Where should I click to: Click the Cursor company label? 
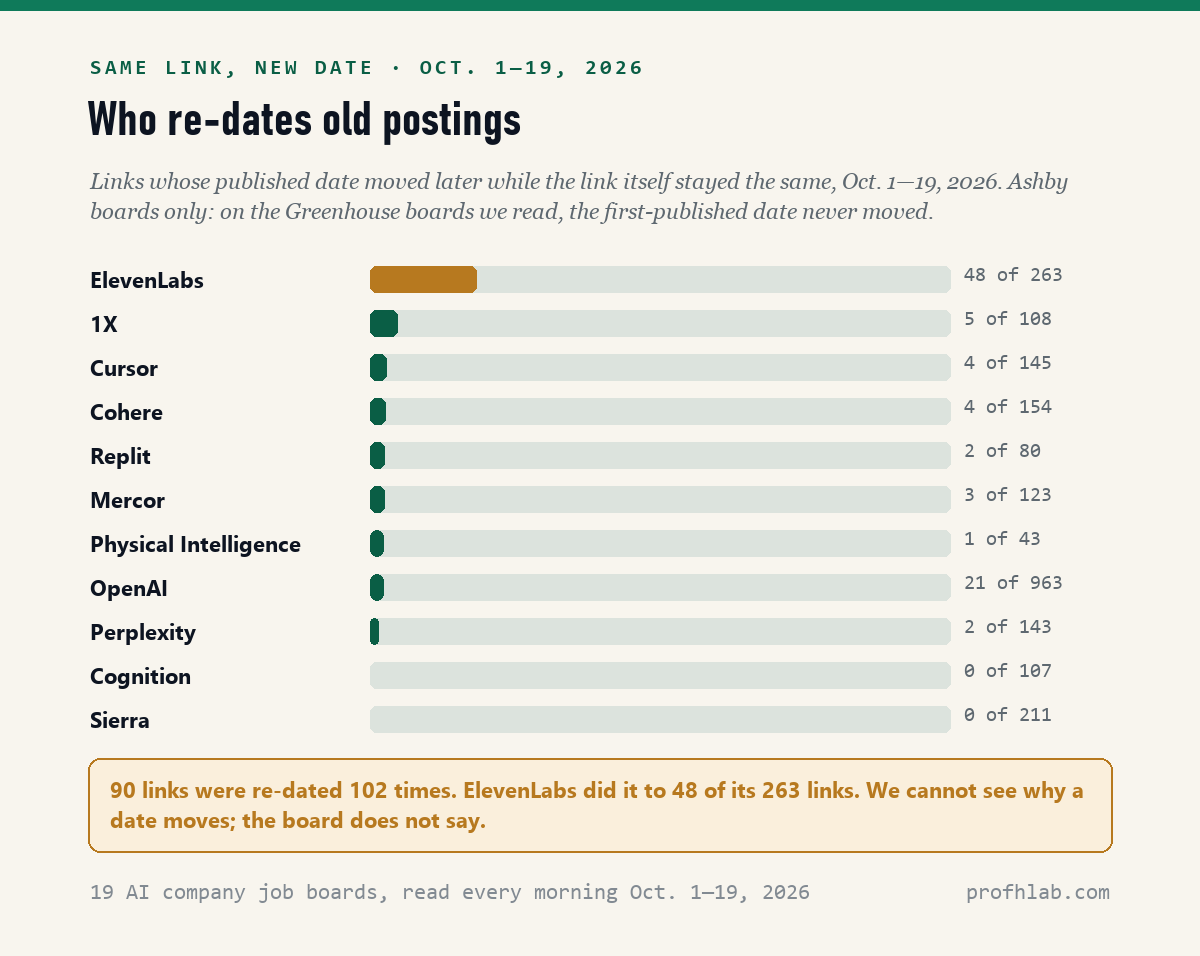click(x=124, y=369)
